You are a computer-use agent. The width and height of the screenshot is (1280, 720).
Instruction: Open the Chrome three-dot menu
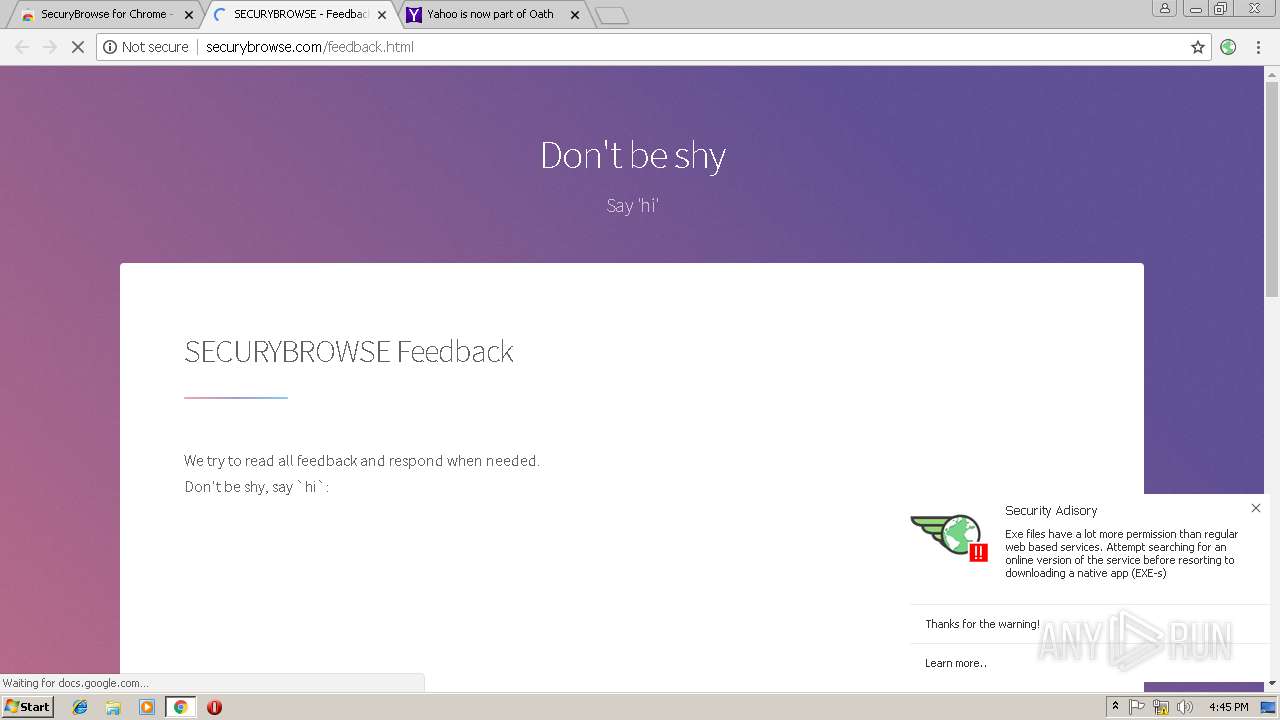coord(1258,47)
